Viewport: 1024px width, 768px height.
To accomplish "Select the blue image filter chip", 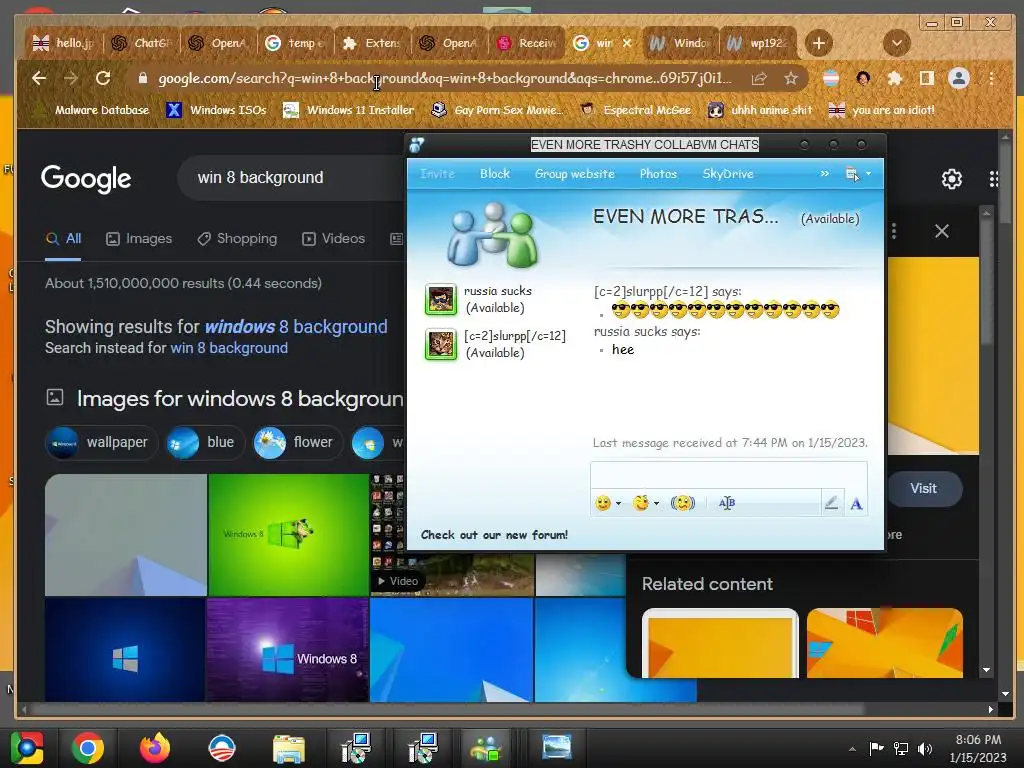I will (205, 442).
